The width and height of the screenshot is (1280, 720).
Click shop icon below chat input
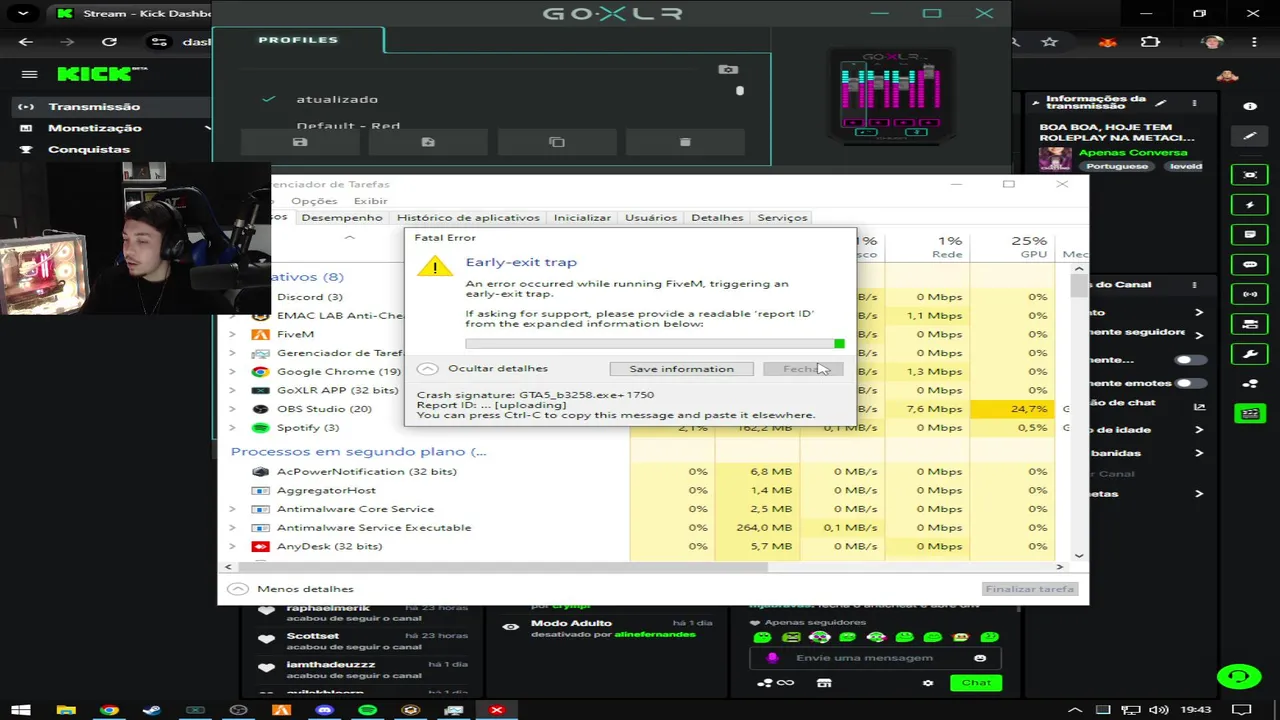[824, 683]
